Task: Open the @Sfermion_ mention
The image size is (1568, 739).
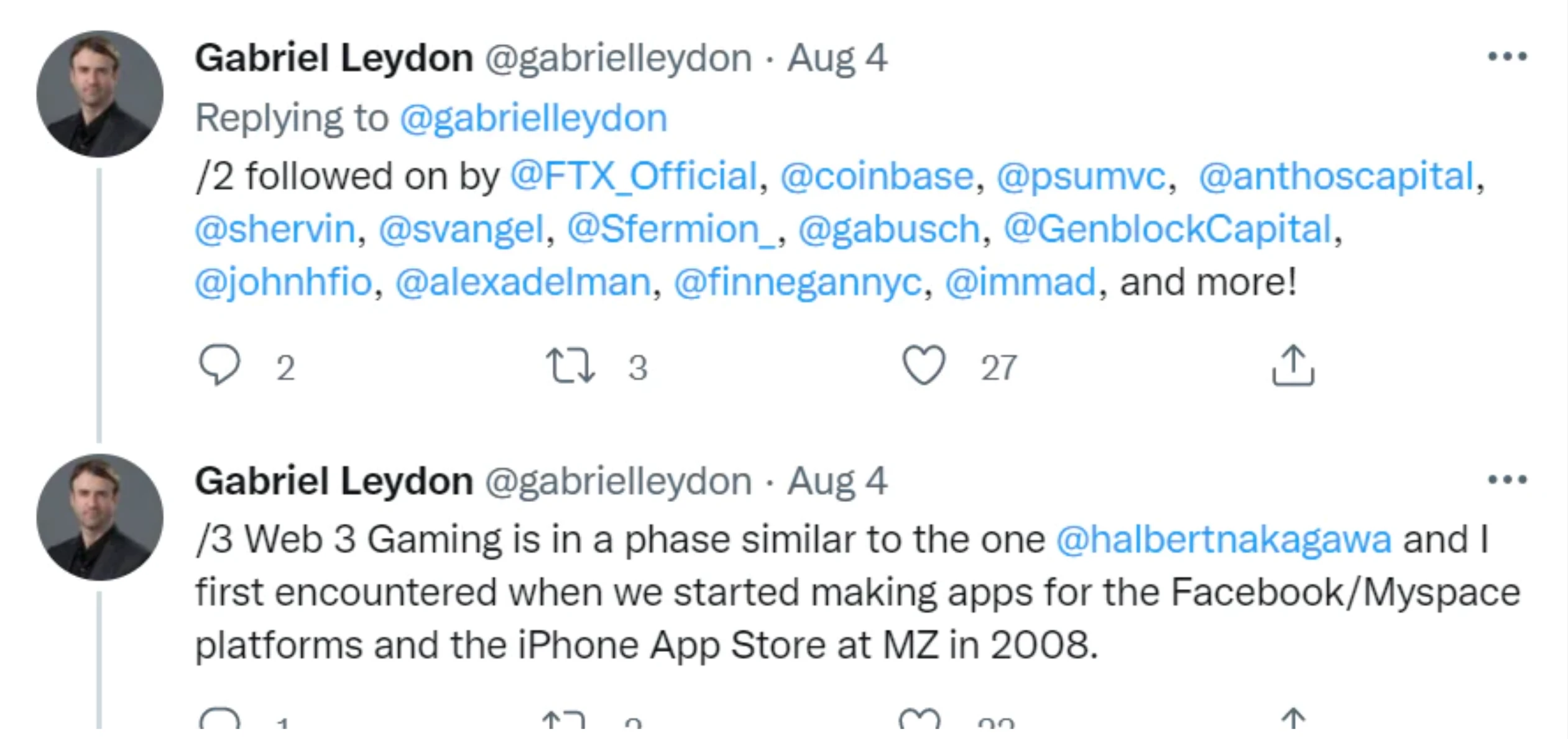Action: pyautogui.click(x=671, y=229)
